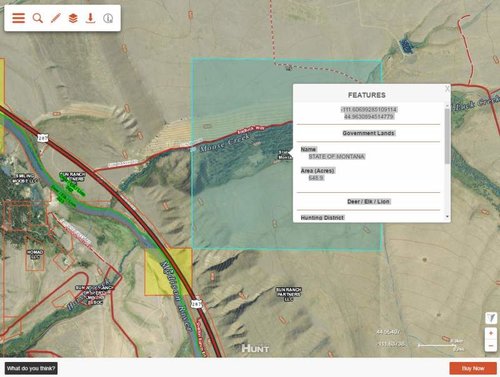Click the STATE OF MONTANA name value

[x=336, y=156]
